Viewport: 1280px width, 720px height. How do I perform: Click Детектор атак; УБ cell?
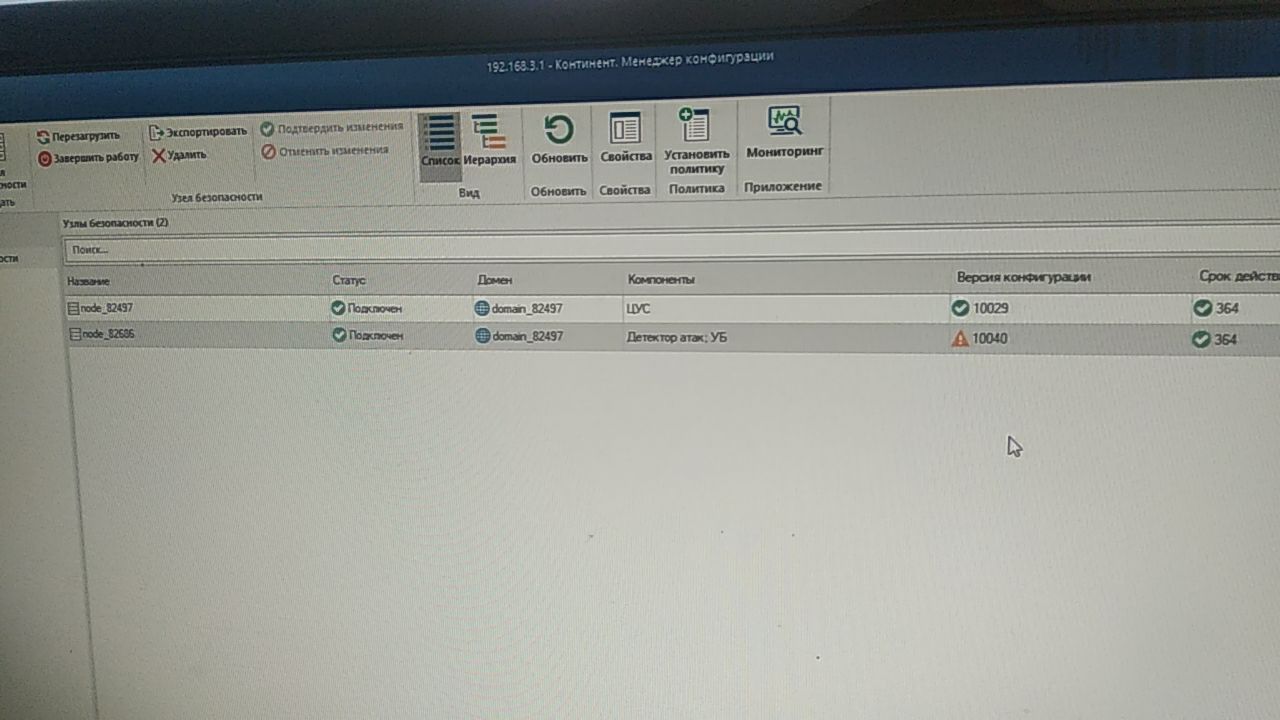coord(676,337)
